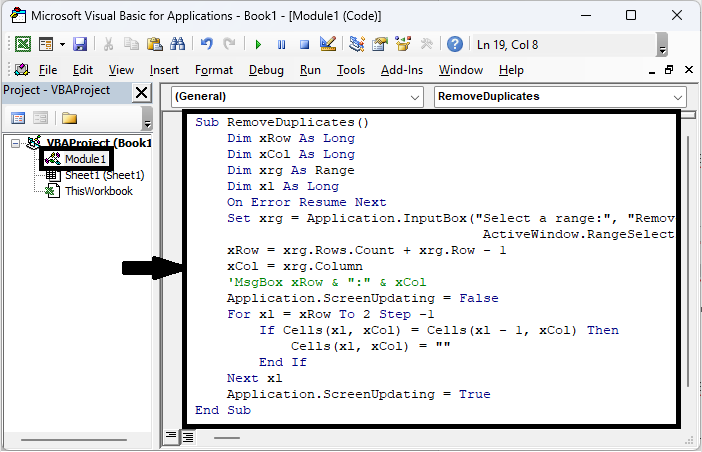
Task: Click View Code icon in Project panel
Action: (x=17, y=118)
